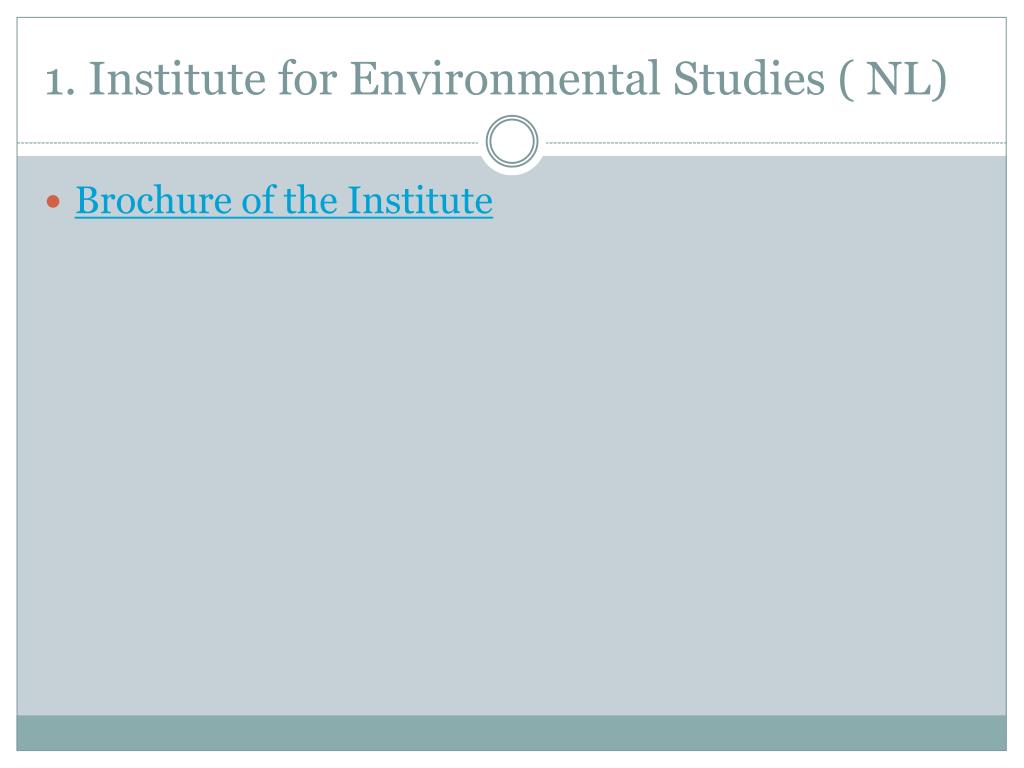Image resolution: width=1024 pixels, height=768 pixels.
Task: Click the dotted divider right of the circle
Action: (776, 142)
